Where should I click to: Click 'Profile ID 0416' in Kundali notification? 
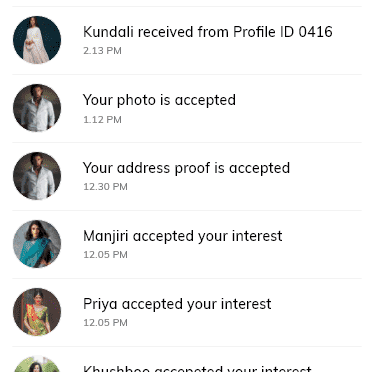tap(283, 32)
